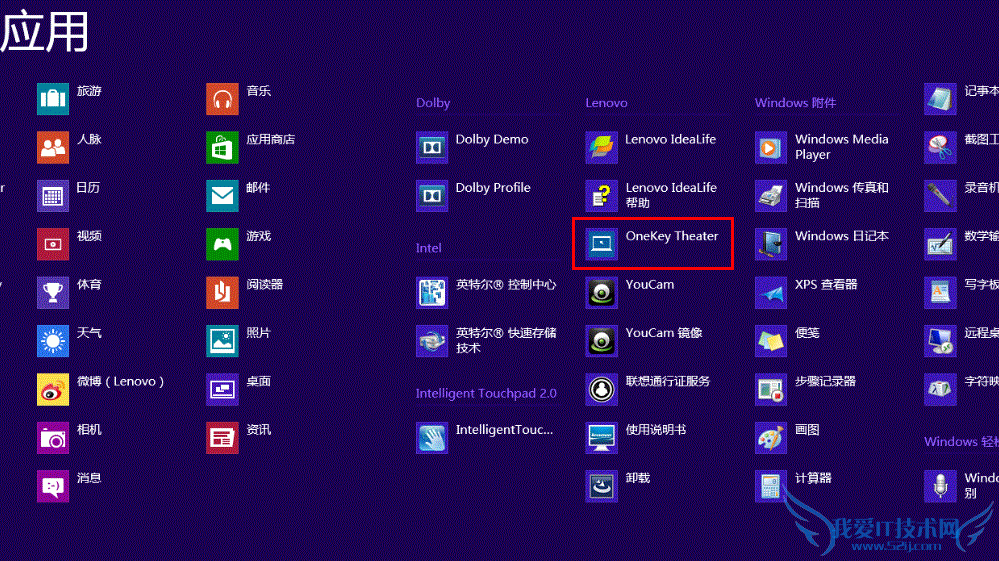The height and width of the screenshot is (561, 999).
Task: Click the Dolby Profile label text
Action: pyautogui.click(x=493, y=188)
